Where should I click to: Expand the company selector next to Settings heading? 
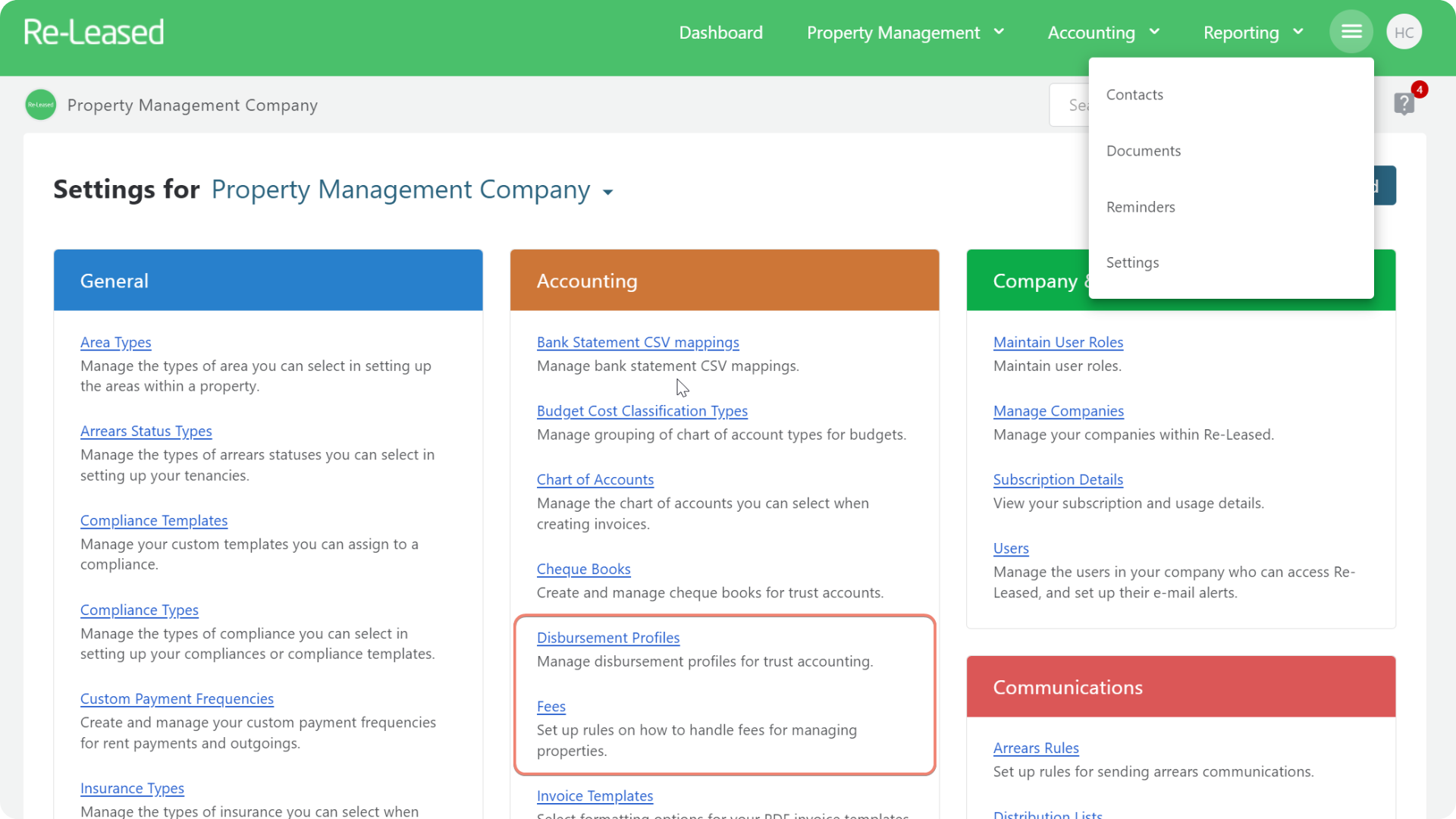point(607,192)
